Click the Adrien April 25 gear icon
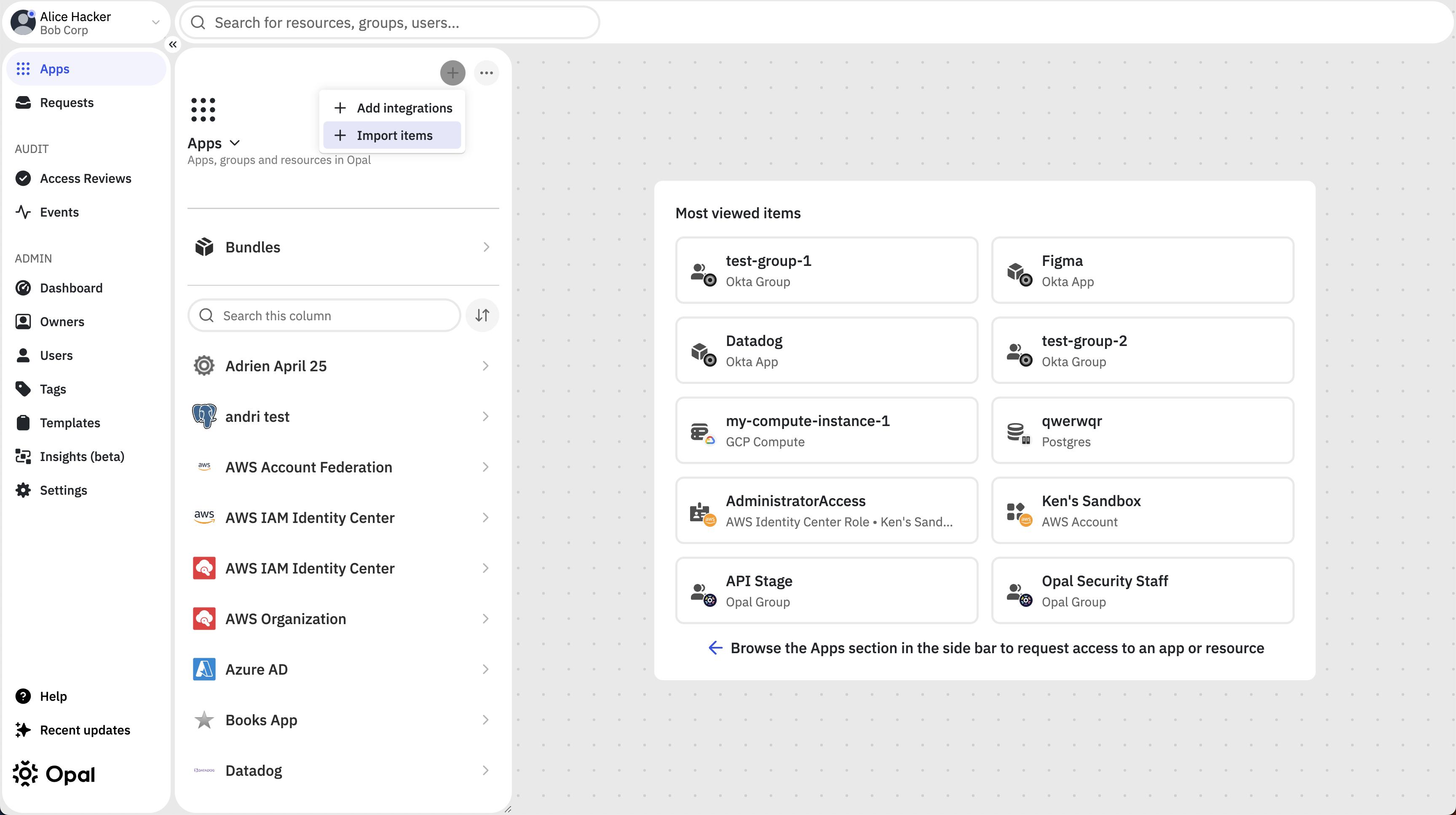The height and width of the screenshot is (815, 1456). 204,366
